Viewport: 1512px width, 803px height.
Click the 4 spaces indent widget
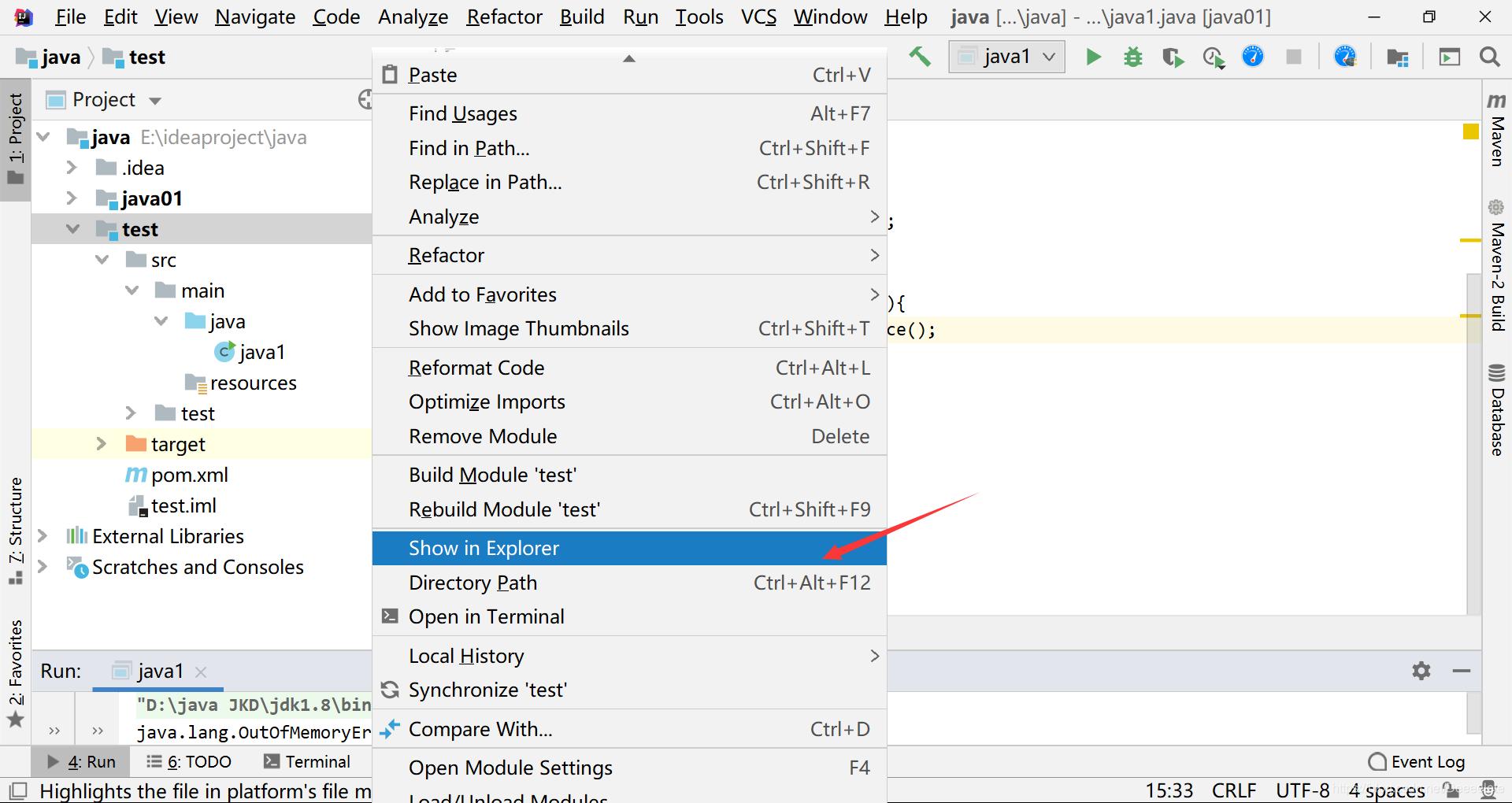tap(1386, 790)
